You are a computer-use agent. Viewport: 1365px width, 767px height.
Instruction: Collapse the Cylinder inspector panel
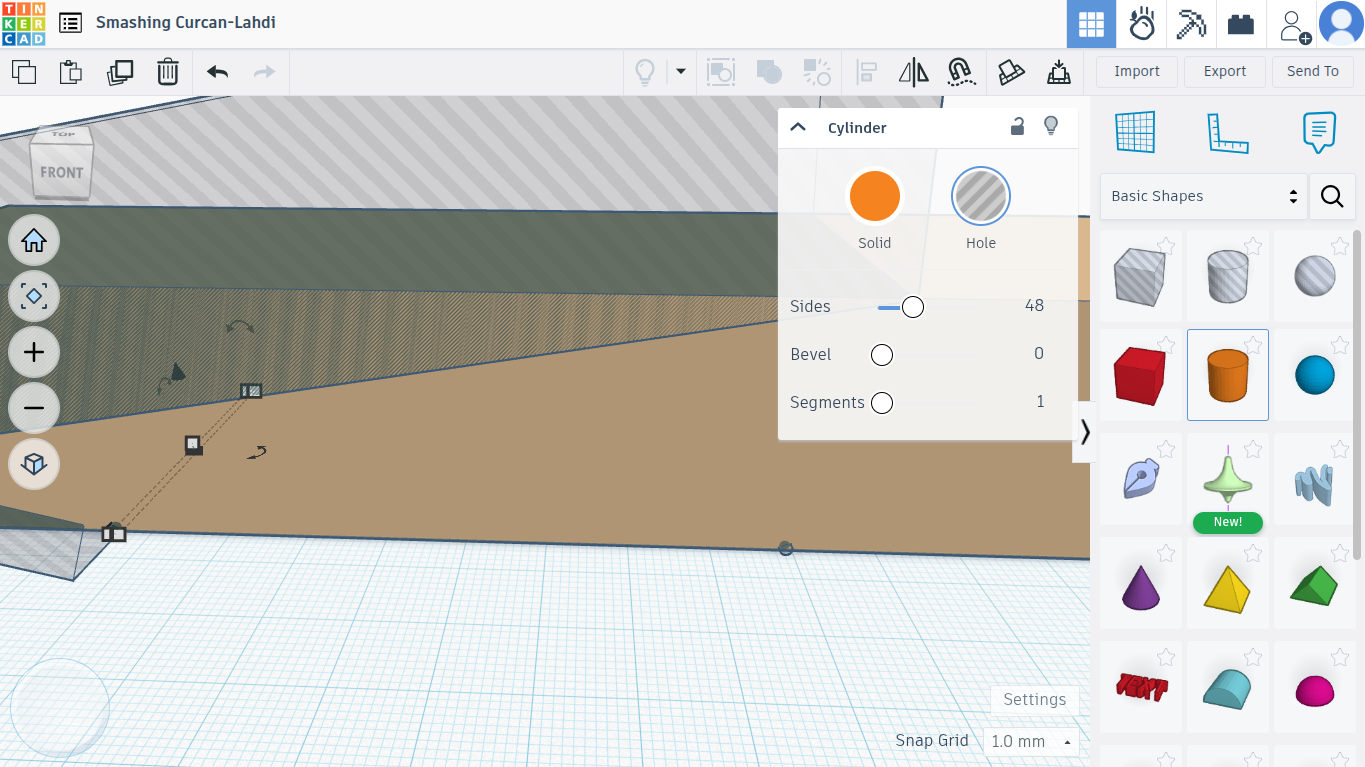pyautogui.click(x=797, y=127)
